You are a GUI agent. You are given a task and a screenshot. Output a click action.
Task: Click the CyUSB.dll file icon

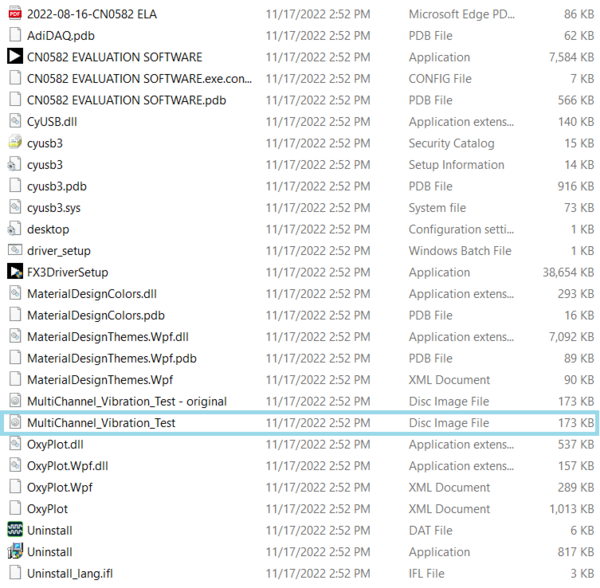click(x=15, y=121)
